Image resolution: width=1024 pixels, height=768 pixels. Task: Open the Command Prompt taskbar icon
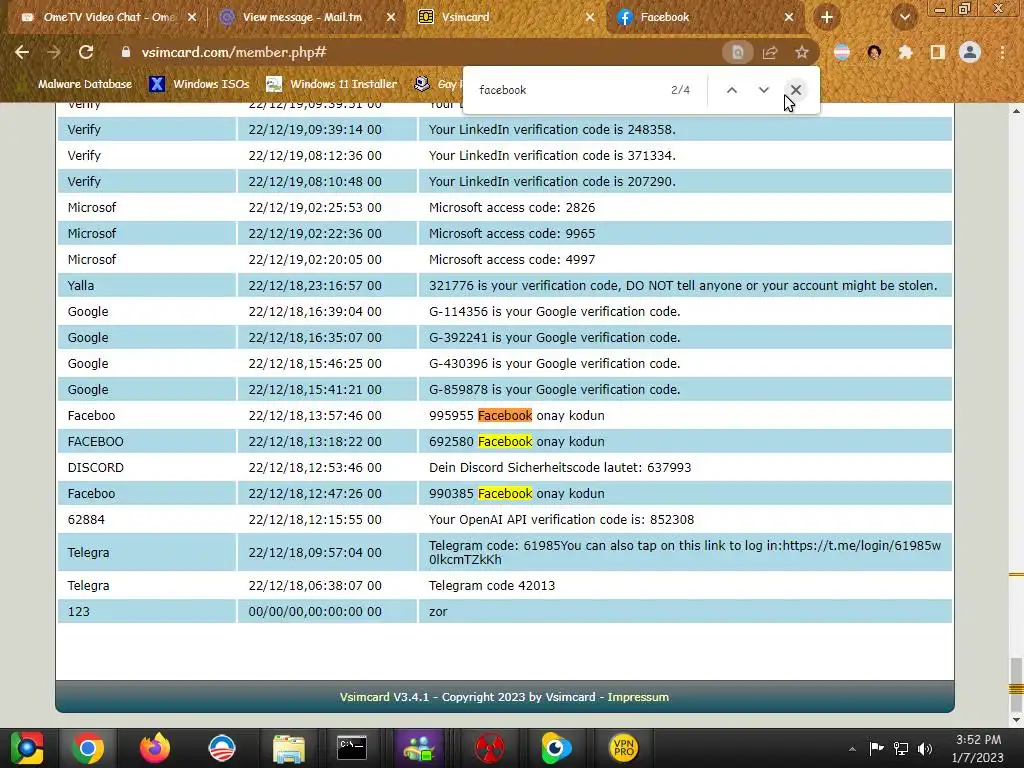(x=352, y=748)
